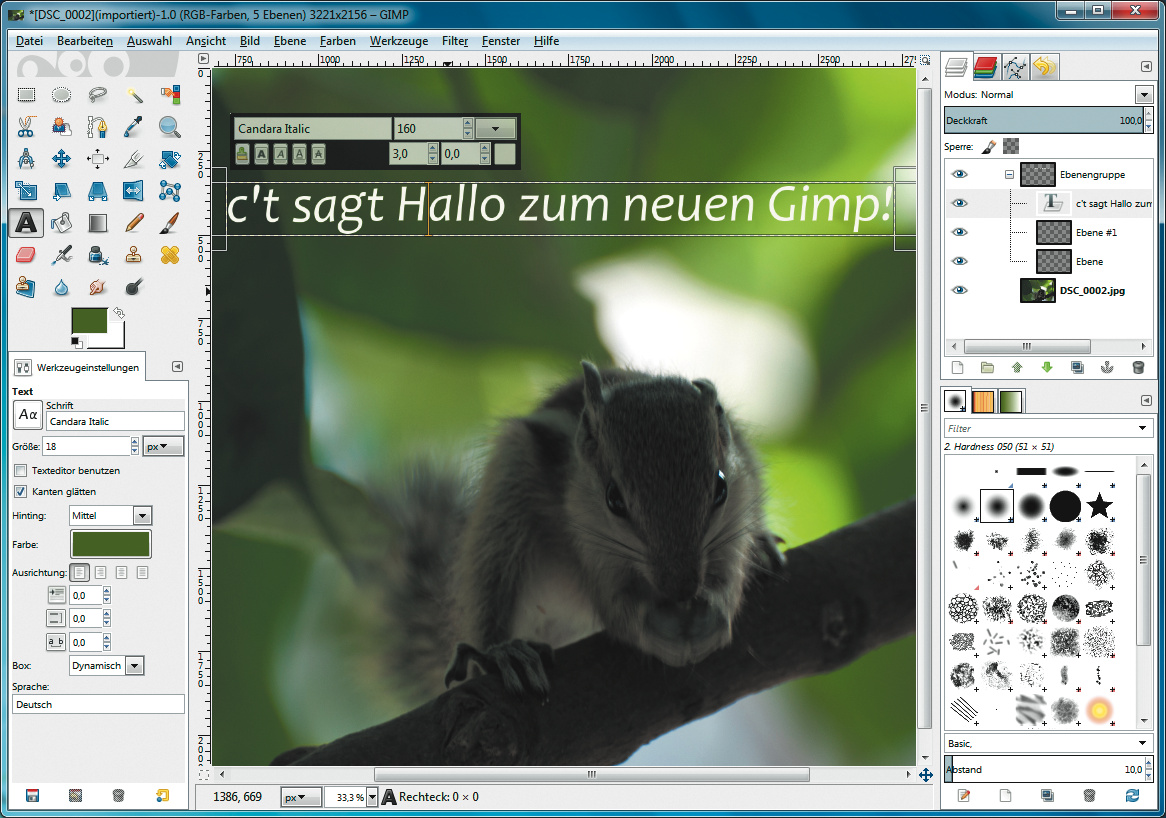Image resolution: width=1166 pixels, height=818 pixels.
Task: Open the Modus Normal dropdown
Action: 1143,94
